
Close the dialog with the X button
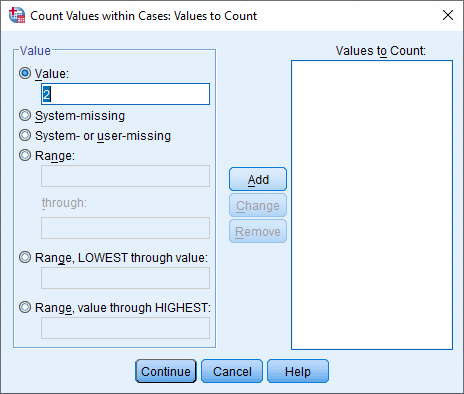coord(448,15)
